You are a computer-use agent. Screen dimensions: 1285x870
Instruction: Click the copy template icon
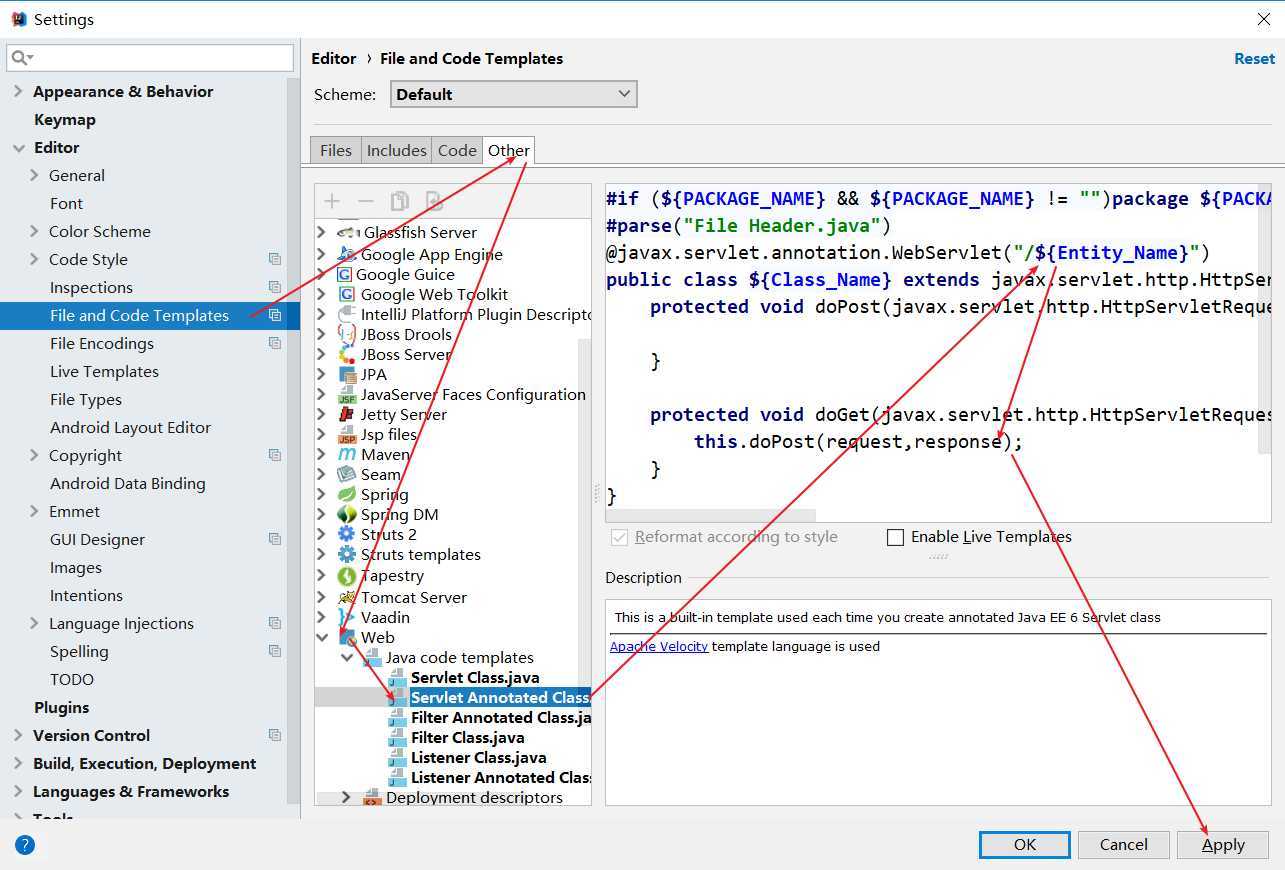(400, 201)
